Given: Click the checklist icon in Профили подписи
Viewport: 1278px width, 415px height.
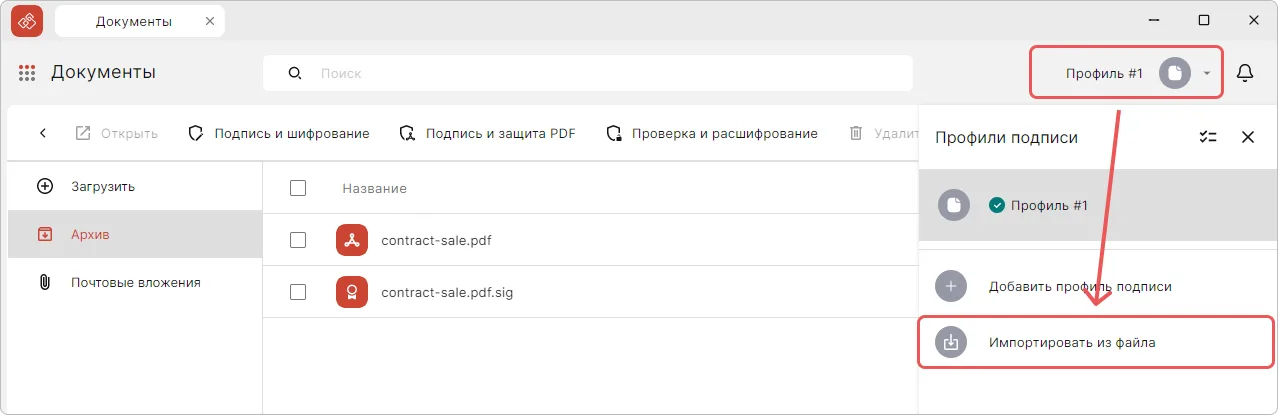Looking at the screenshot, I should pyautogui.click(x=1208, y=137).
